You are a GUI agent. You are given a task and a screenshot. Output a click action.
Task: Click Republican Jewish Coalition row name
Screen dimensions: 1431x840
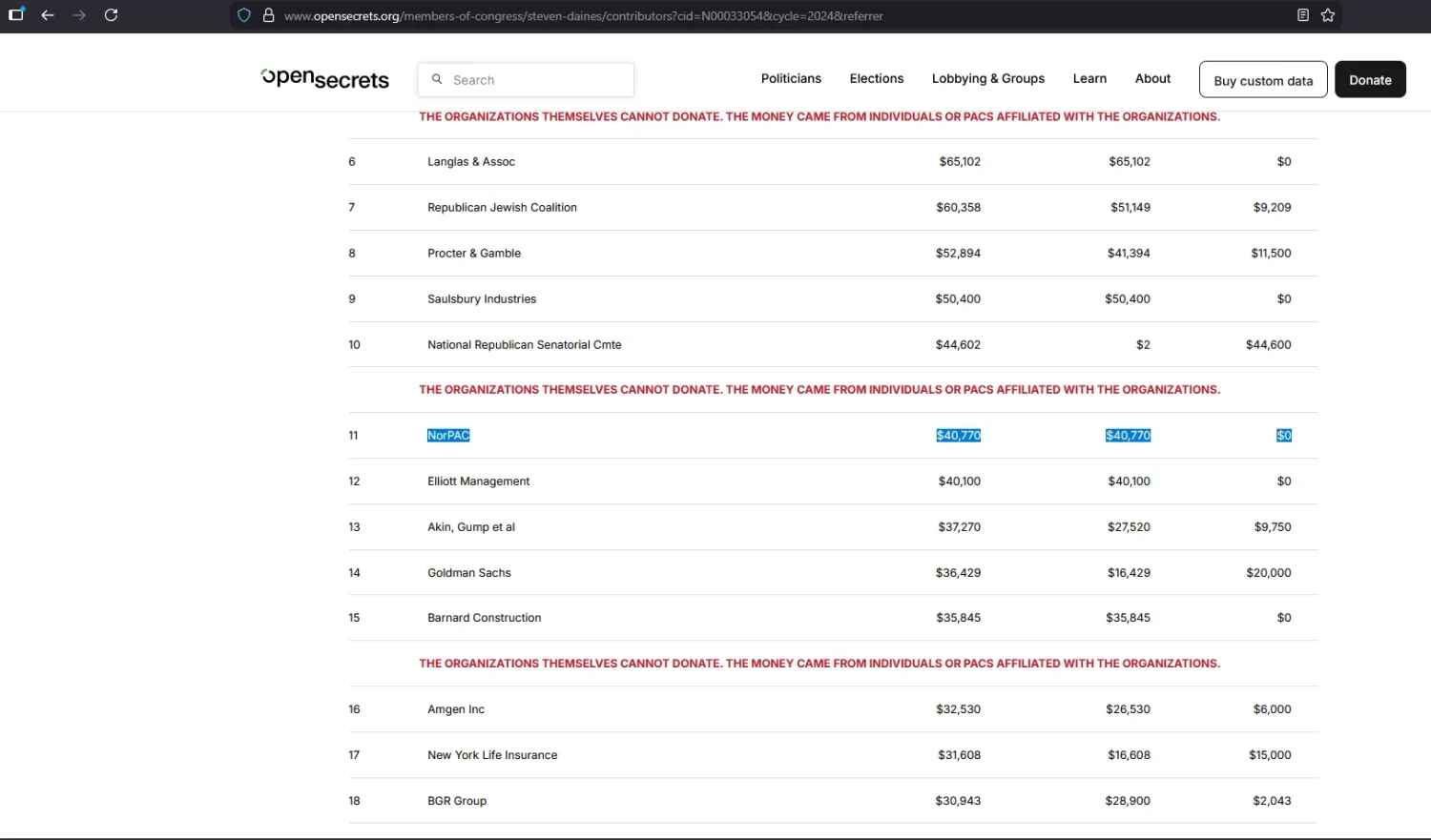[502, 208]
